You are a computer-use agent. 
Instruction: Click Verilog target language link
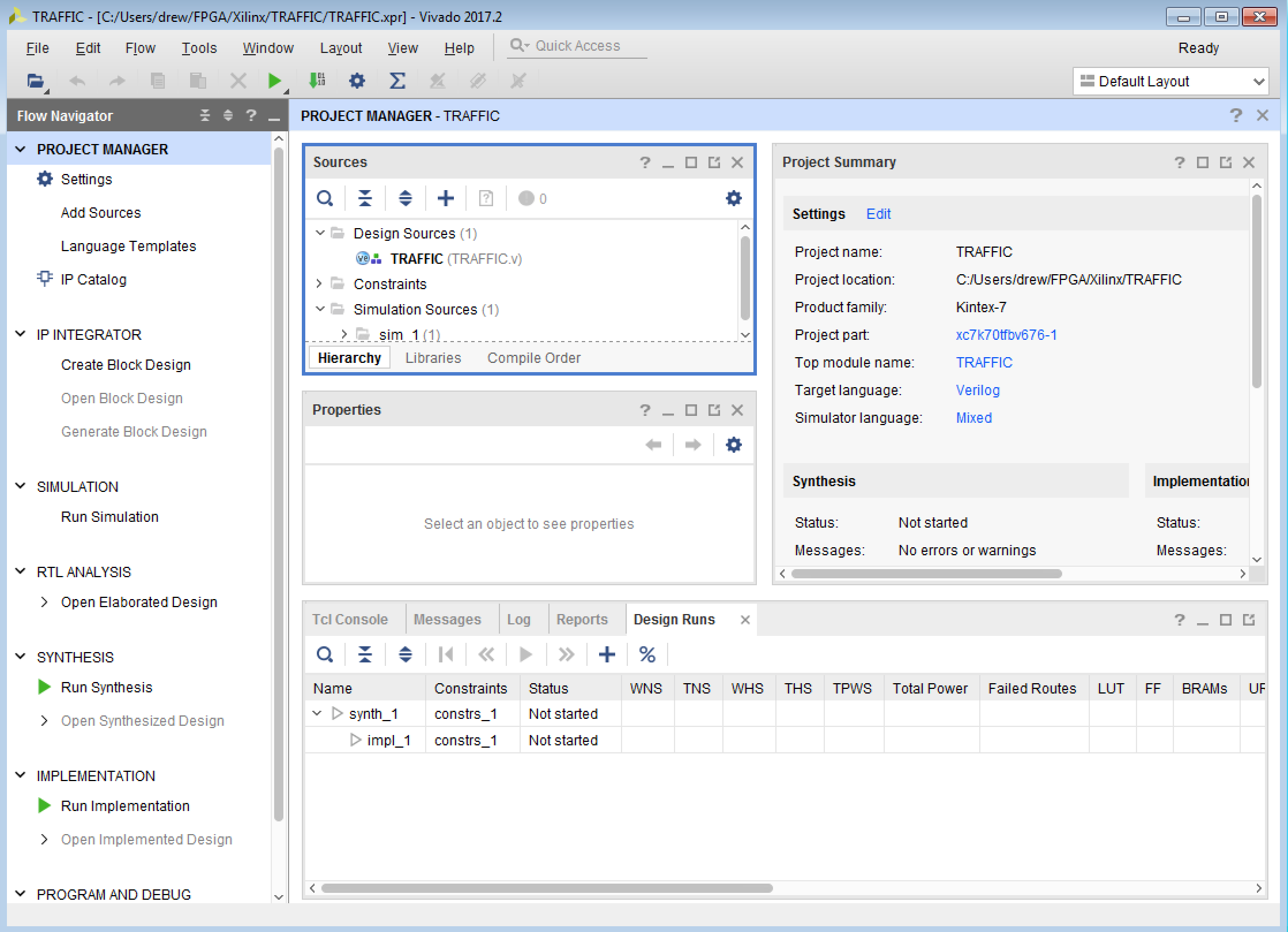(x=978, y=390)
